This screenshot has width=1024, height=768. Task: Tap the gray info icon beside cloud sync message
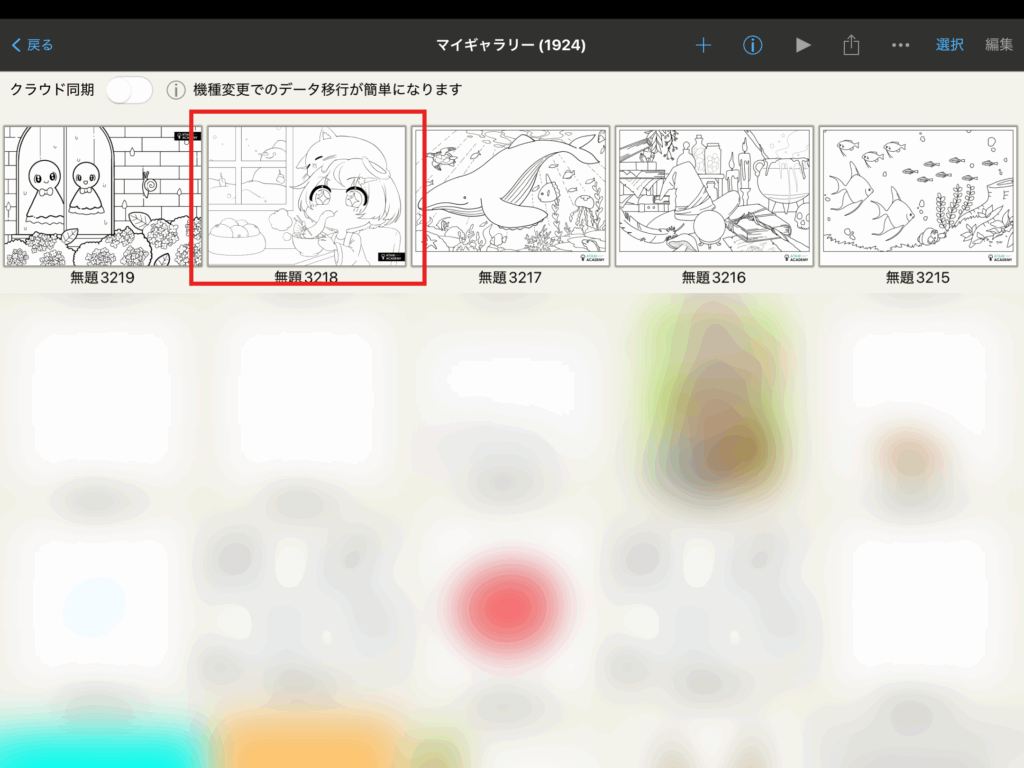coord(175,90)
